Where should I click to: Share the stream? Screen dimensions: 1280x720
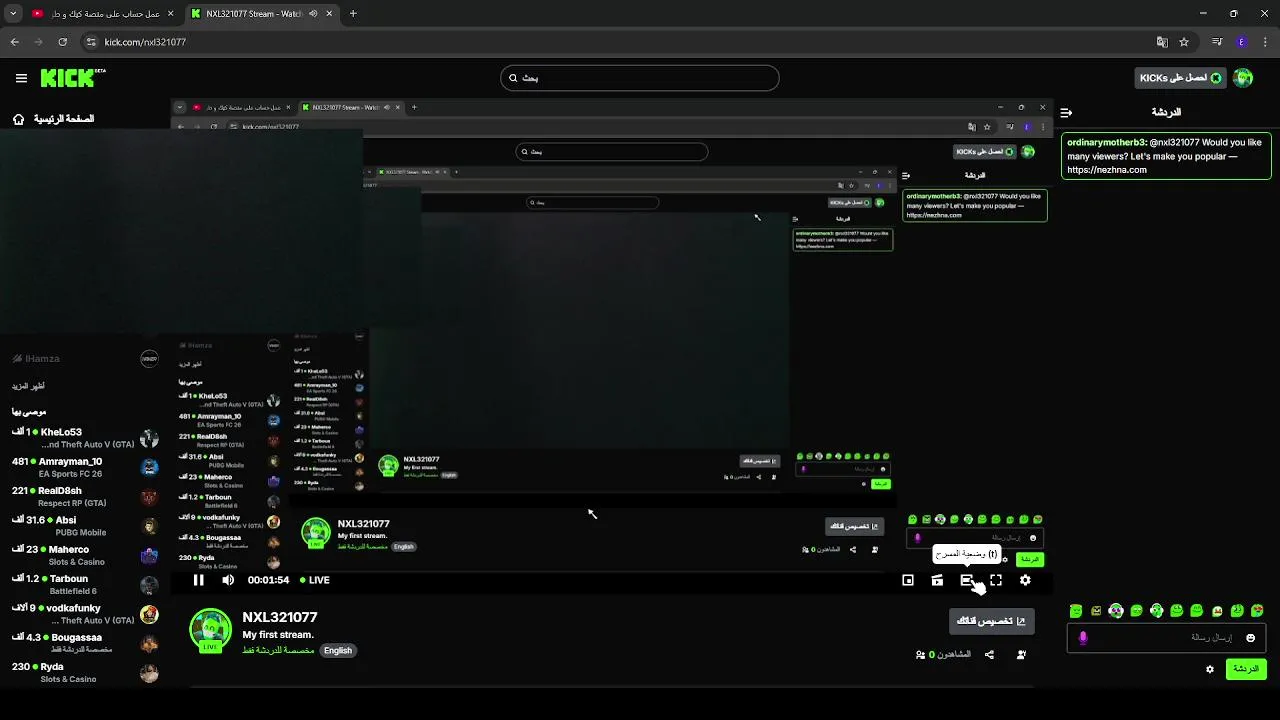(x=989, y=655)
